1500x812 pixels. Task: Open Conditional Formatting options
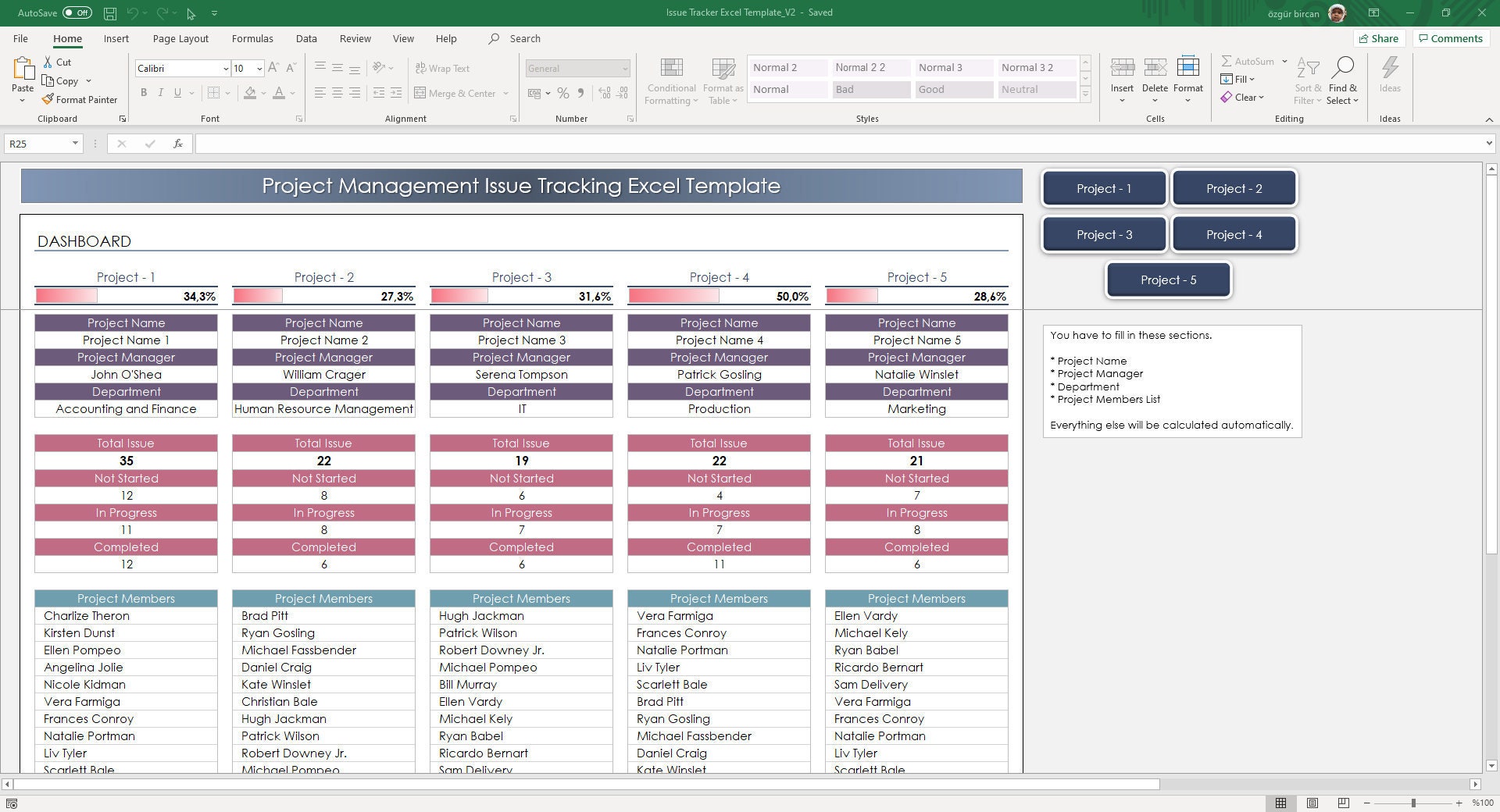click(670, 81)
